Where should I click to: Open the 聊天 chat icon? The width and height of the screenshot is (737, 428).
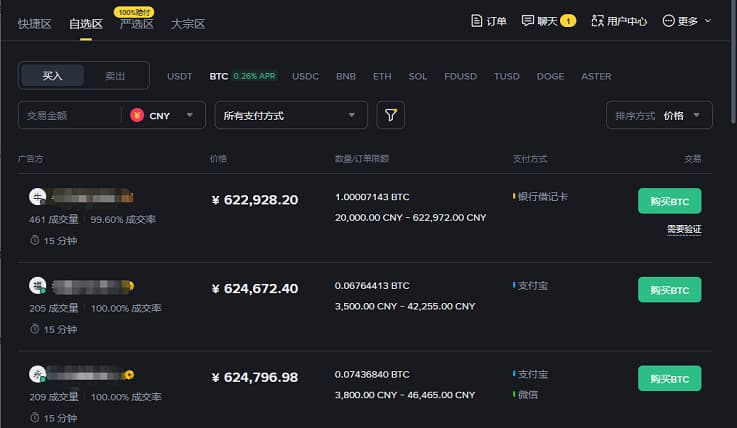click(528, 20)
